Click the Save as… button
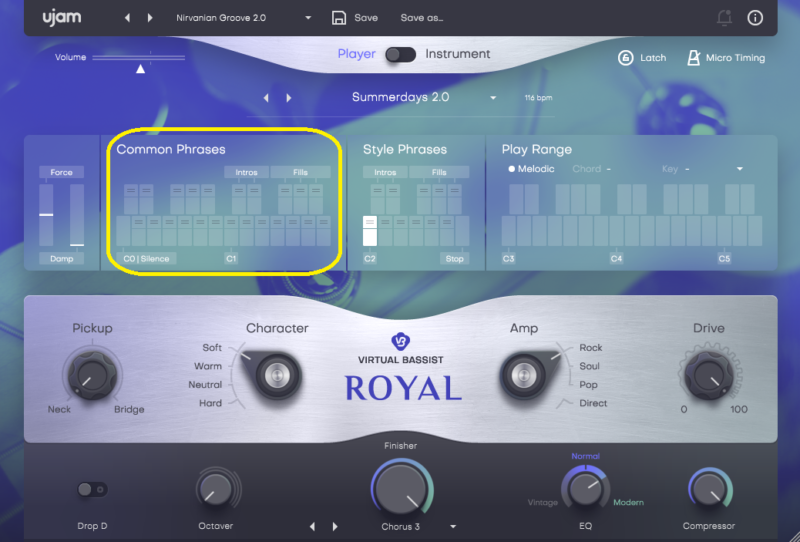 pyautogui.click(x=421, y=18)
